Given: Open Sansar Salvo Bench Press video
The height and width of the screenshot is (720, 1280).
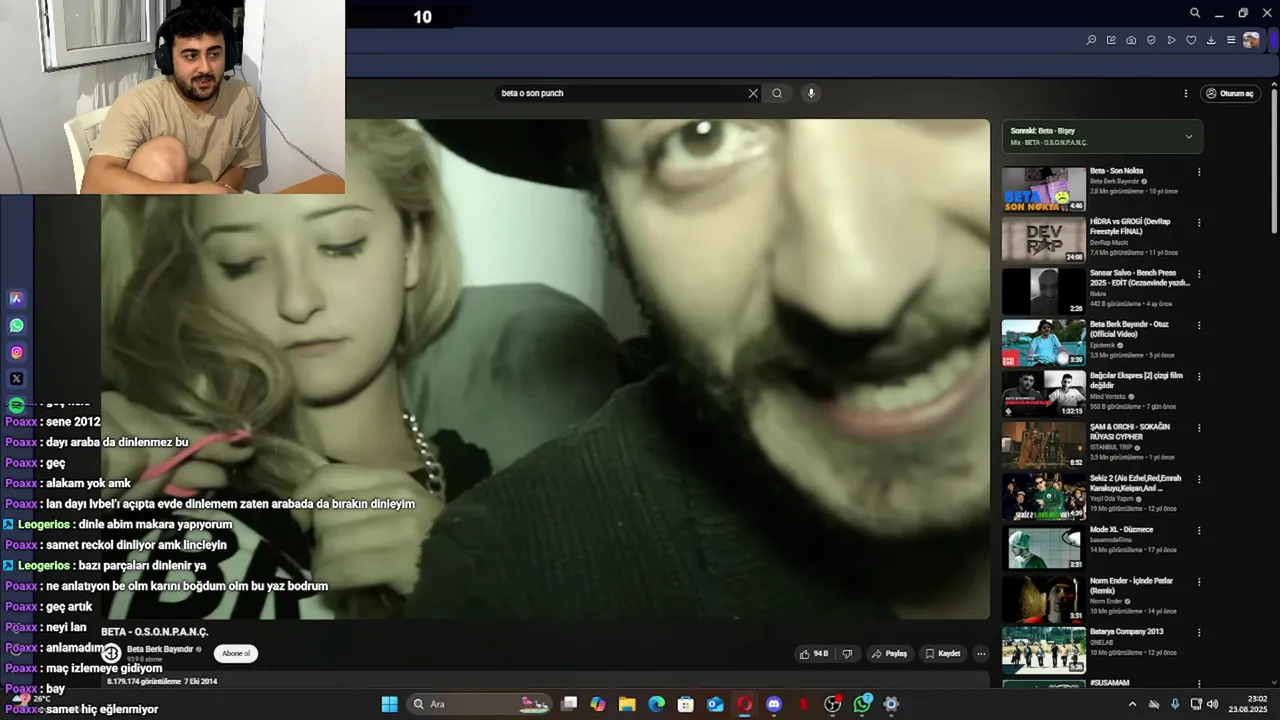Looking at the screenshot, I should point(1043,291).
